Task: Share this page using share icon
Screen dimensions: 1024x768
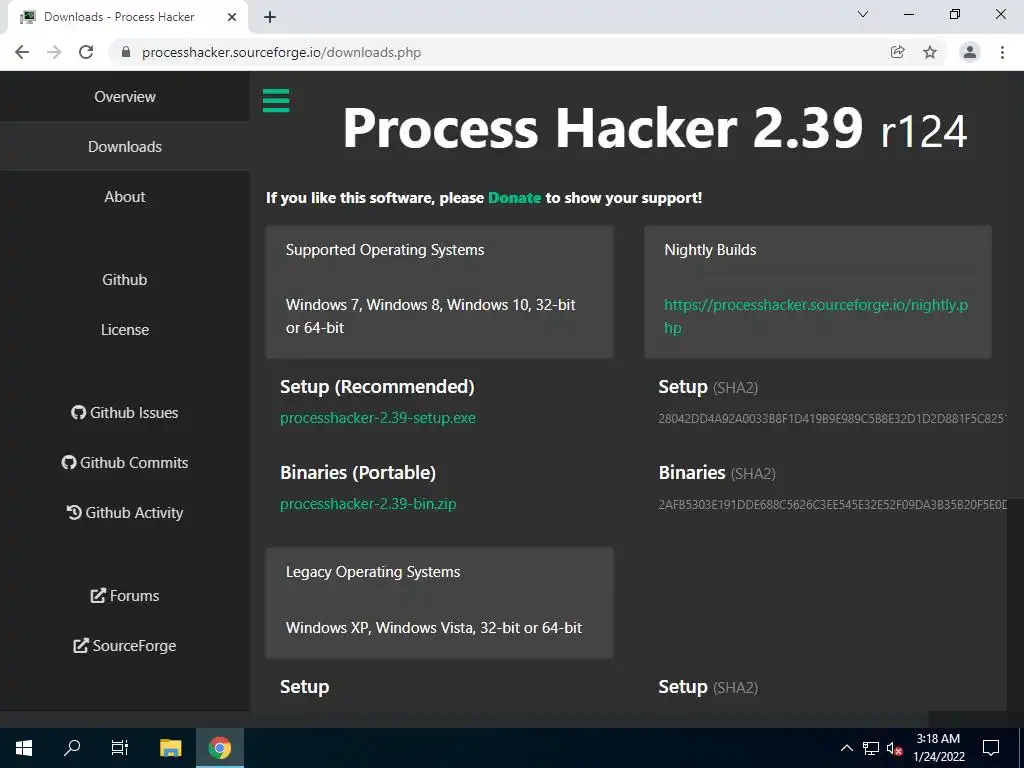Action: pos(897,52)
